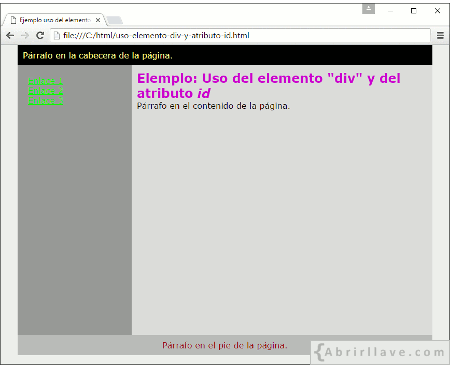453x369 pixels.
Task: Click the address bar URL field
Action: [x=240, y=35]
